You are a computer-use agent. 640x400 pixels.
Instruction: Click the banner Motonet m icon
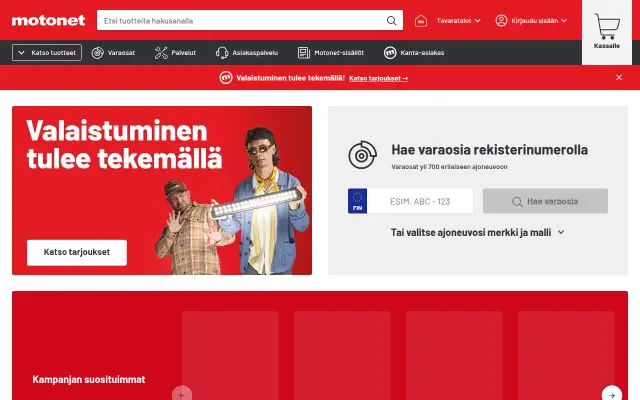(x=226, y=78)
